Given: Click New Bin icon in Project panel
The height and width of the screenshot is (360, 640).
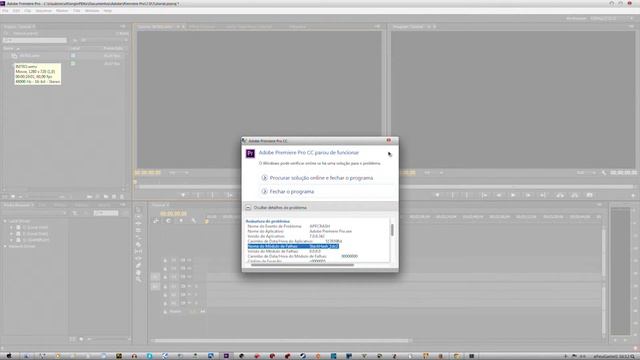Looking at the screenshot, I should (106, 197).
